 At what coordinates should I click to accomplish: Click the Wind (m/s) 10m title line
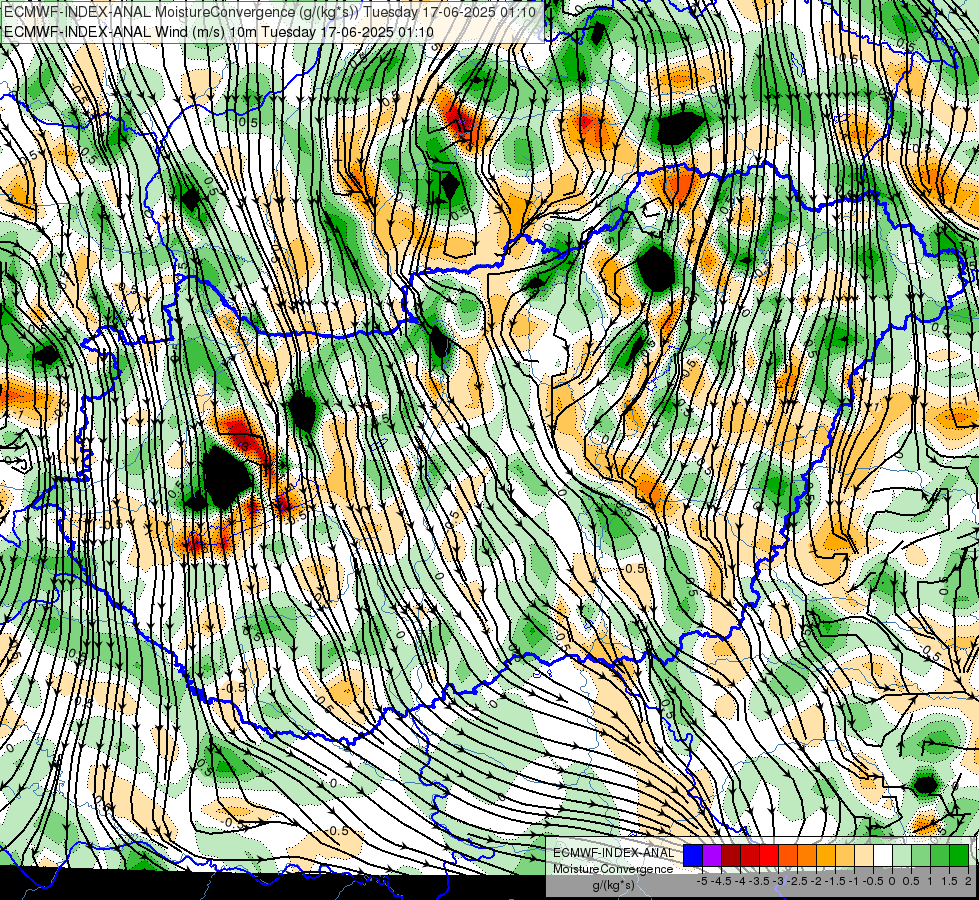(x=219, y=31)
